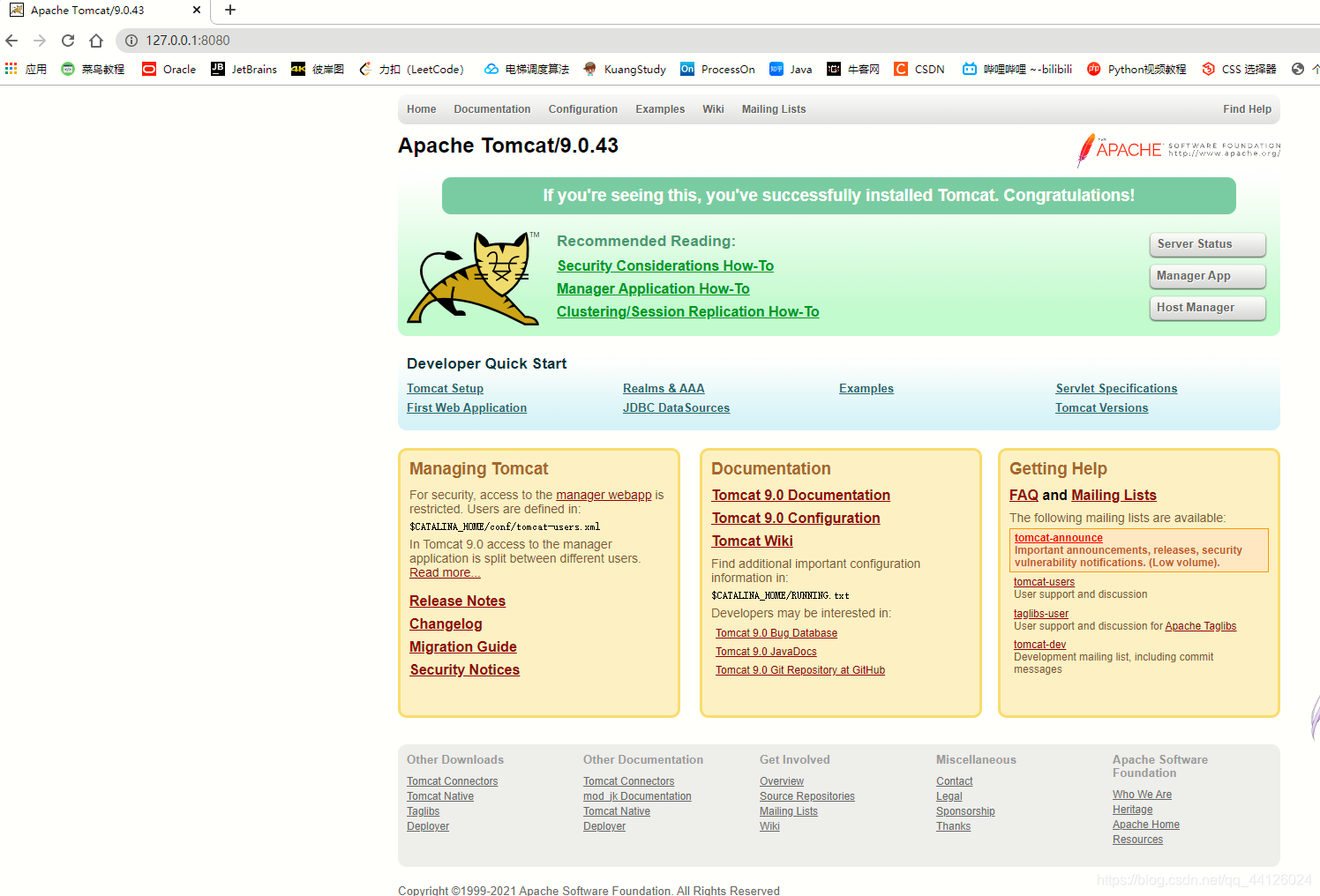The image size is (1320, 896).
Task: Open Documentation in the Tomcat navigation bar
Action: point(492,109)
